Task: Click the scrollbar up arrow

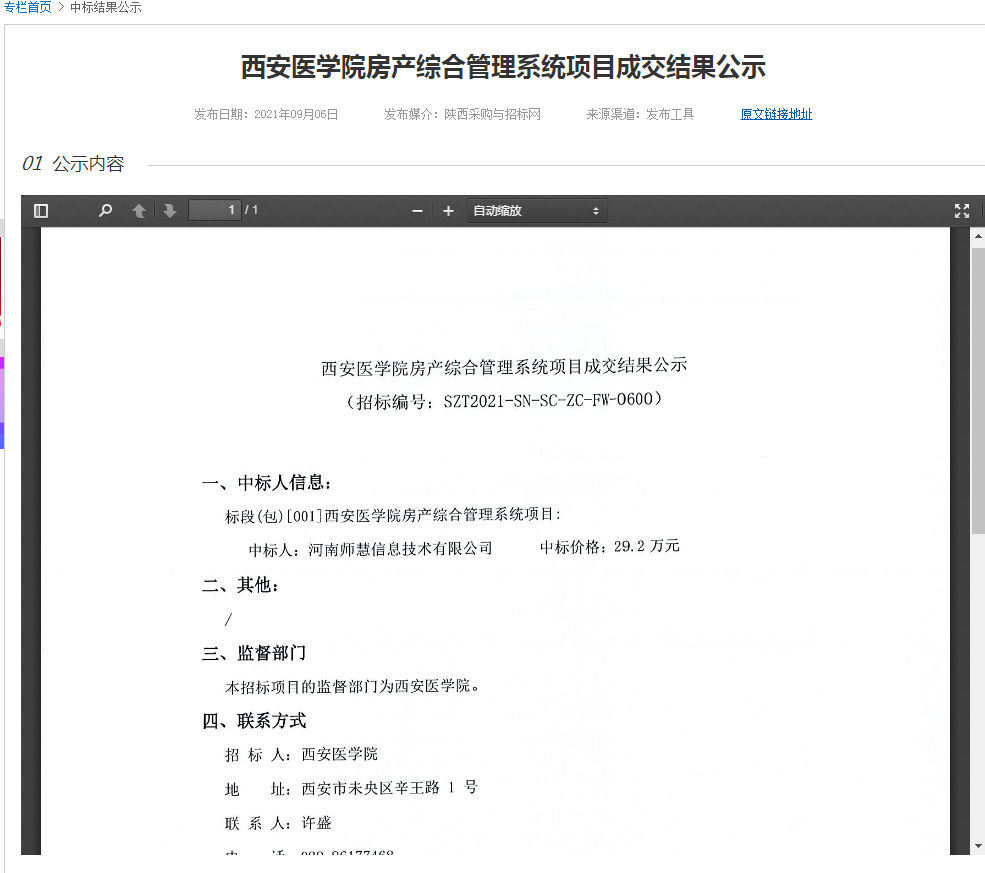Action: pyautogui.click(x=978, y=236)
